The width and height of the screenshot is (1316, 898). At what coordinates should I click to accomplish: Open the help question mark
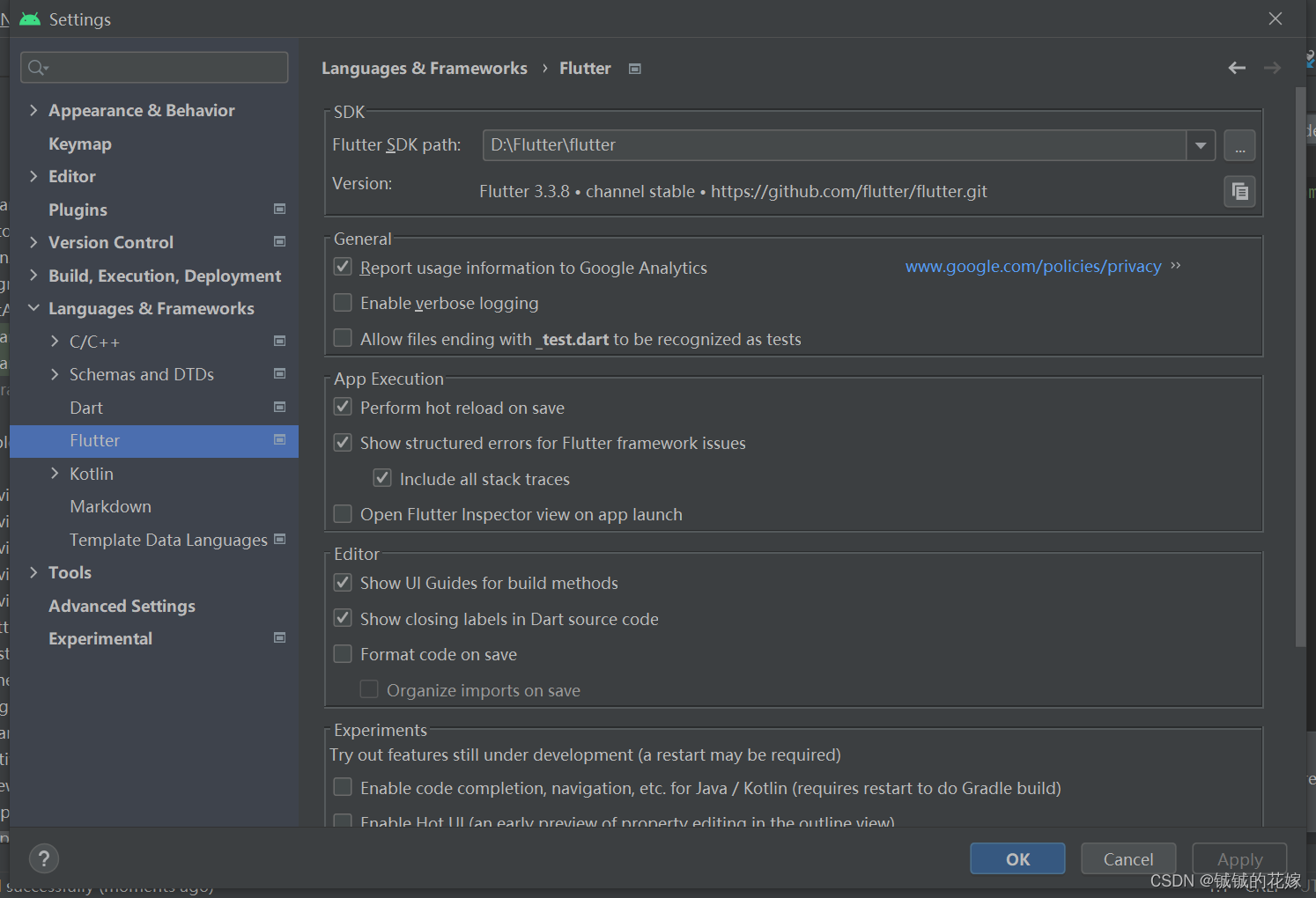coord(44,858)
